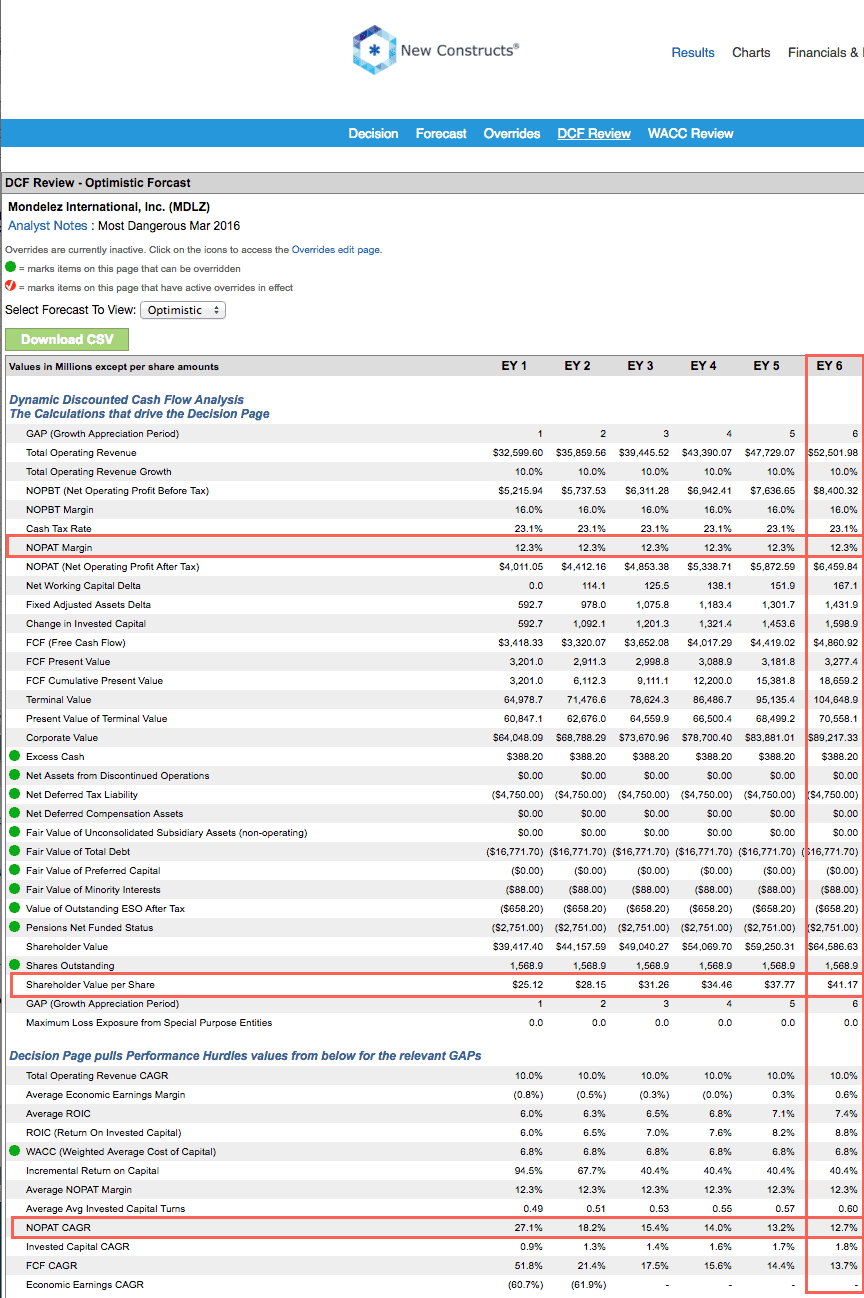Viewport: 864px width, 1298px height.
Task: Click the 'Shareholder Value per Share' row label
Action: (90, 985)
